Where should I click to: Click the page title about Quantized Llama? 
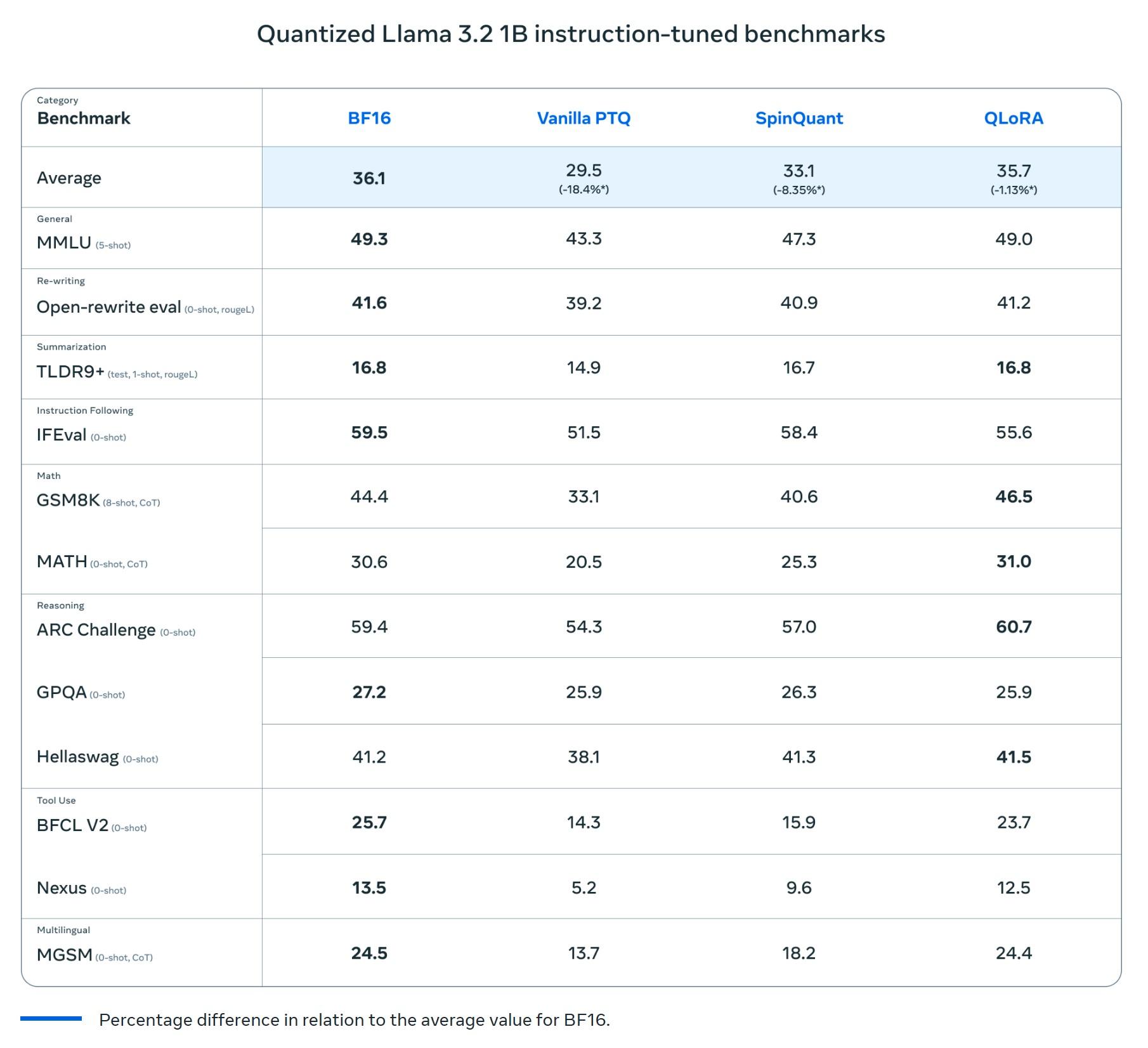pos(571,34)
